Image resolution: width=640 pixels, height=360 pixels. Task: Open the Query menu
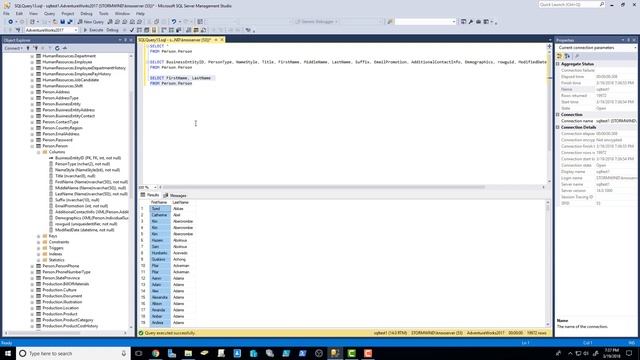coord(49,13)
